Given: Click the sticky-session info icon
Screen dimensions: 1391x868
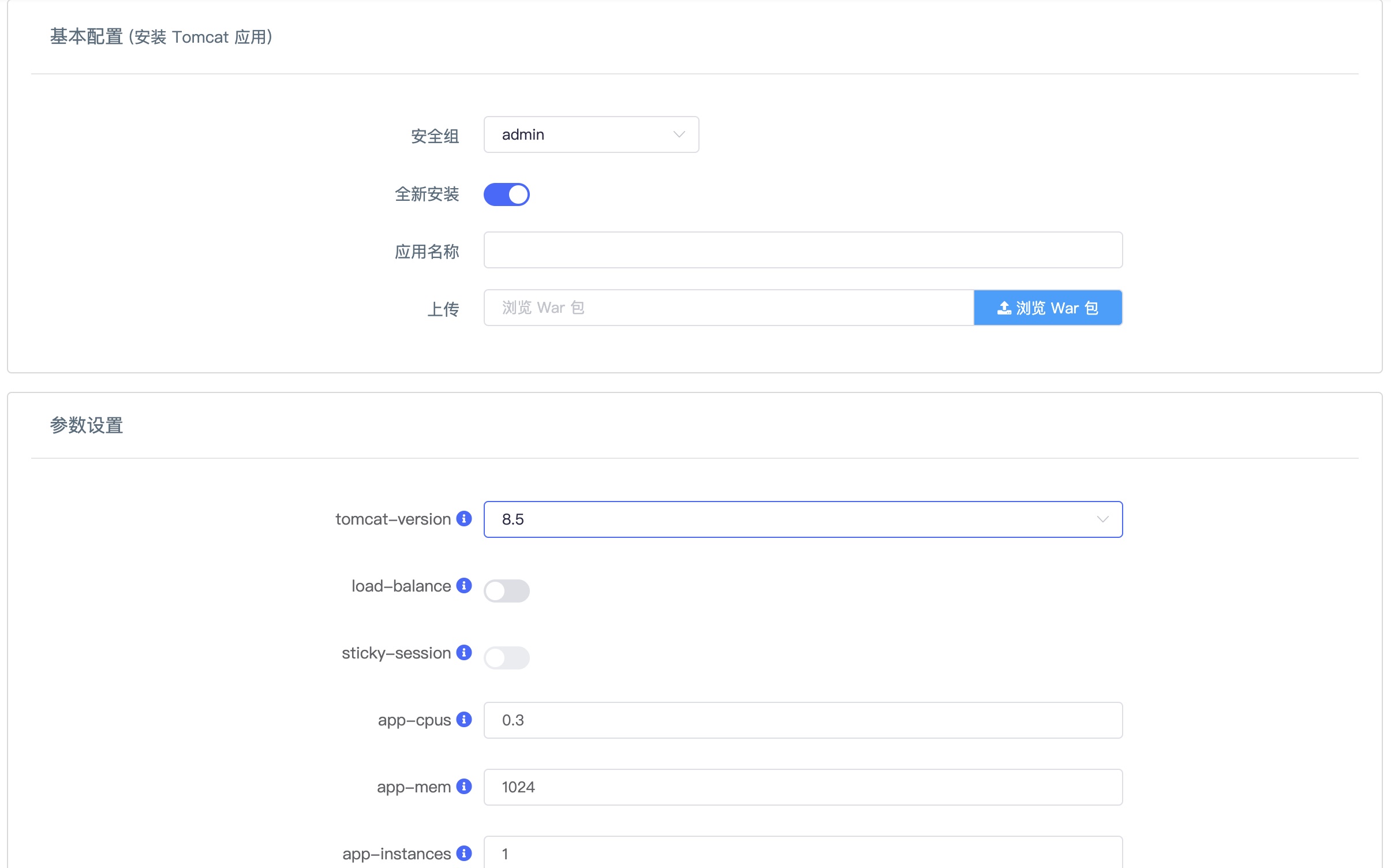Looking at the screenshot, I should point(463,652).
